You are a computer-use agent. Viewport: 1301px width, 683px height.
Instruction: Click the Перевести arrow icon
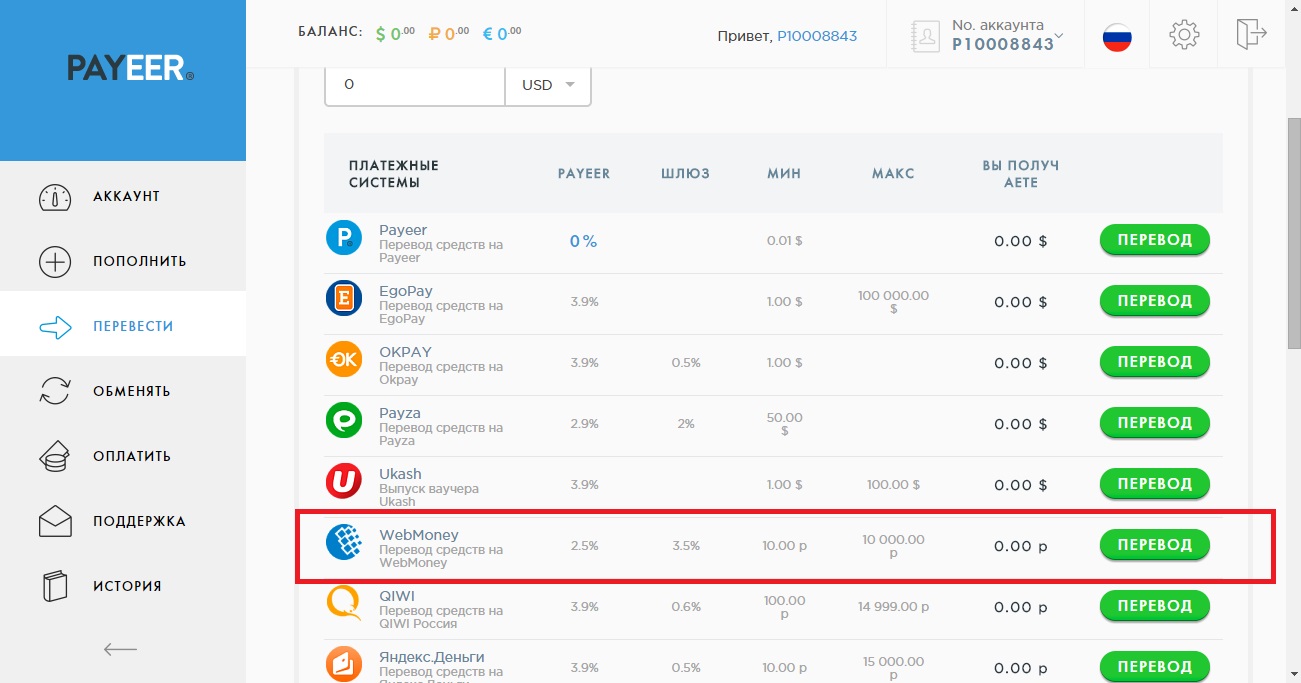tap(55, 327)
